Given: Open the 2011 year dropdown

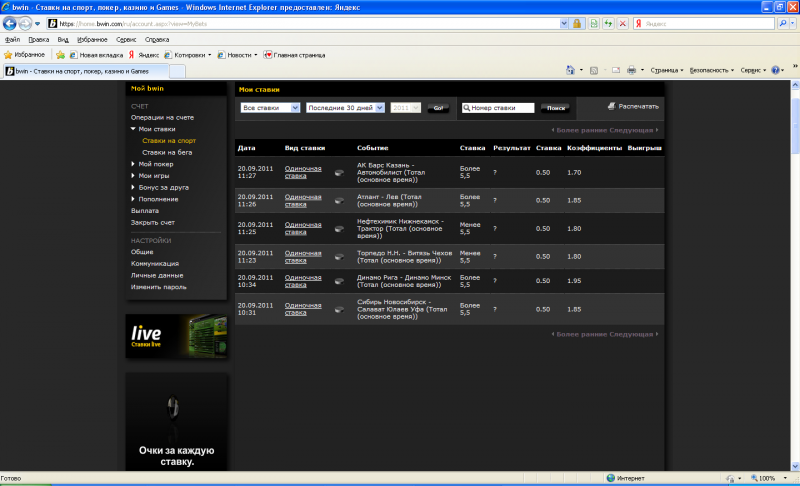Looking at the screenshot, I should click(x=406, y=108).
